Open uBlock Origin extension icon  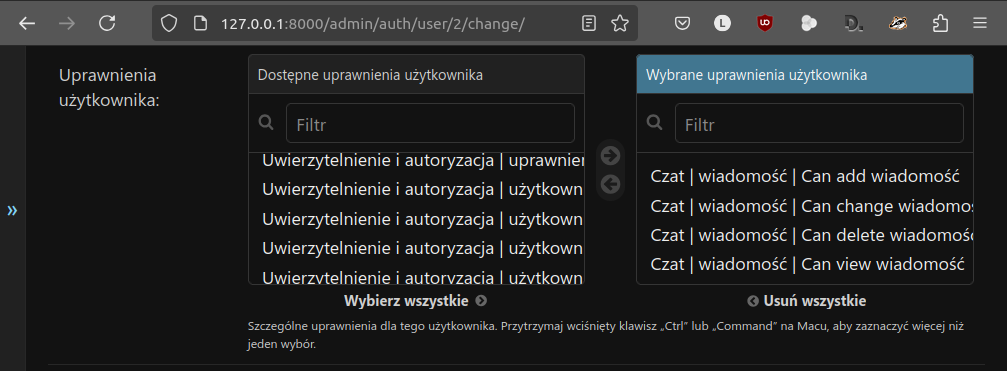pyautogui.click(x=764, y=24)
